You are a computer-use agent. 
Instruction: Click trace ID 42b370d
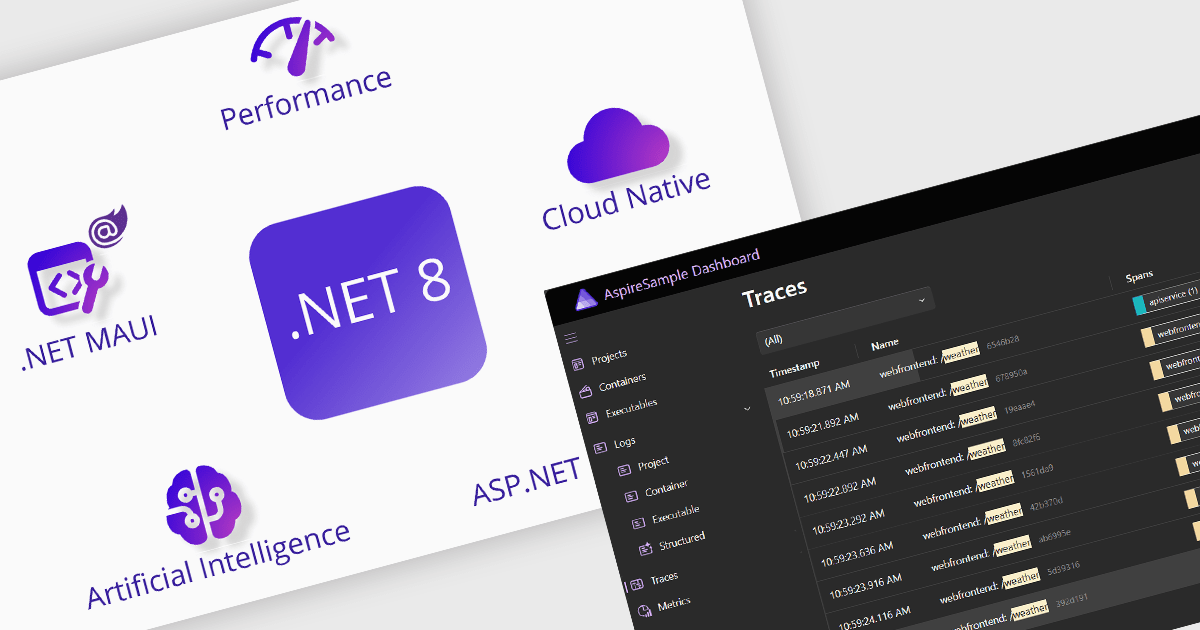(x=1044, y=503)
